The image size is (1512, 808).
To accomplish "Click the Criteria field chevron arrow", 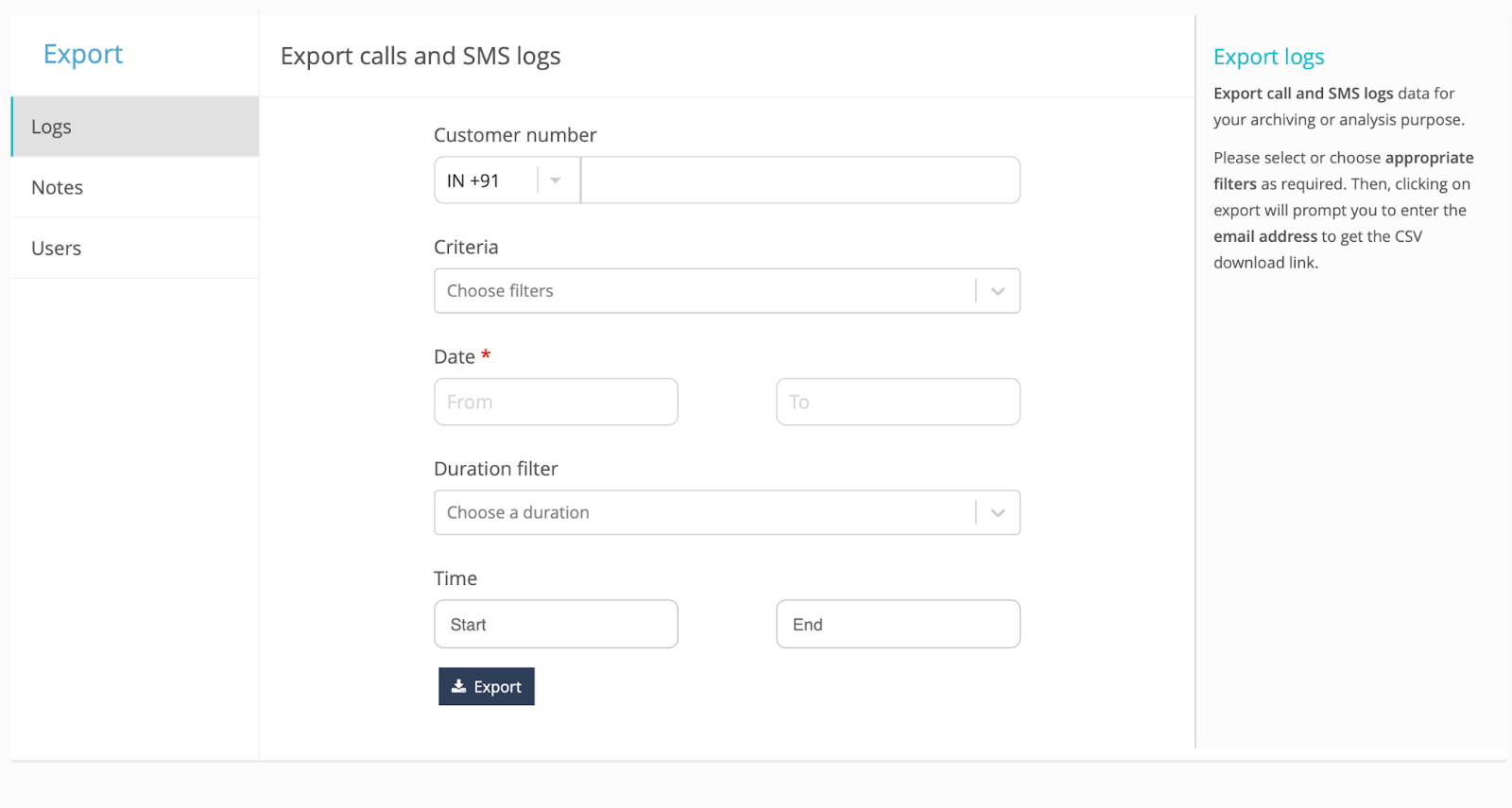I will pyautogui.click(x=998, y=291).
